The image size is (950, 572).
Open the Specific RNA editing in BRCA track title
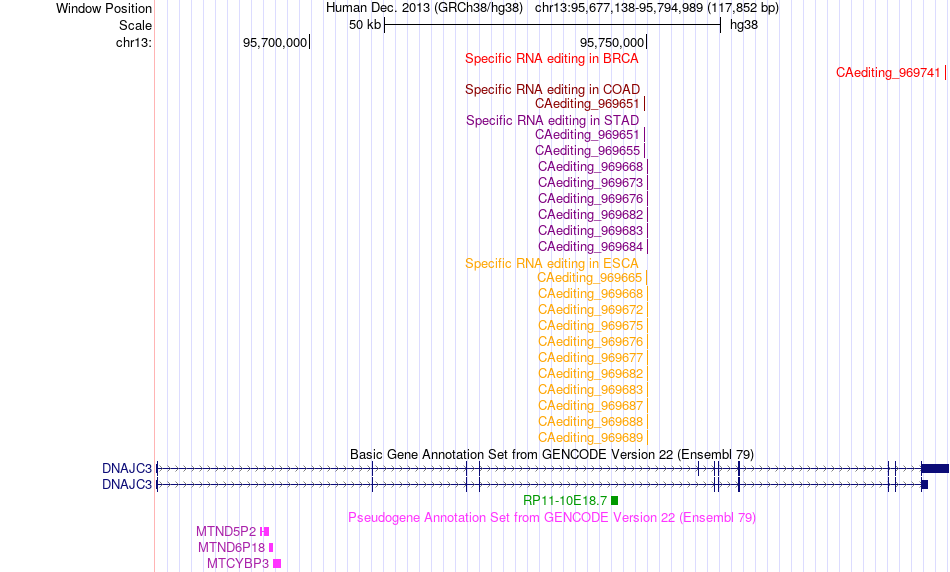tap(551, 58)
